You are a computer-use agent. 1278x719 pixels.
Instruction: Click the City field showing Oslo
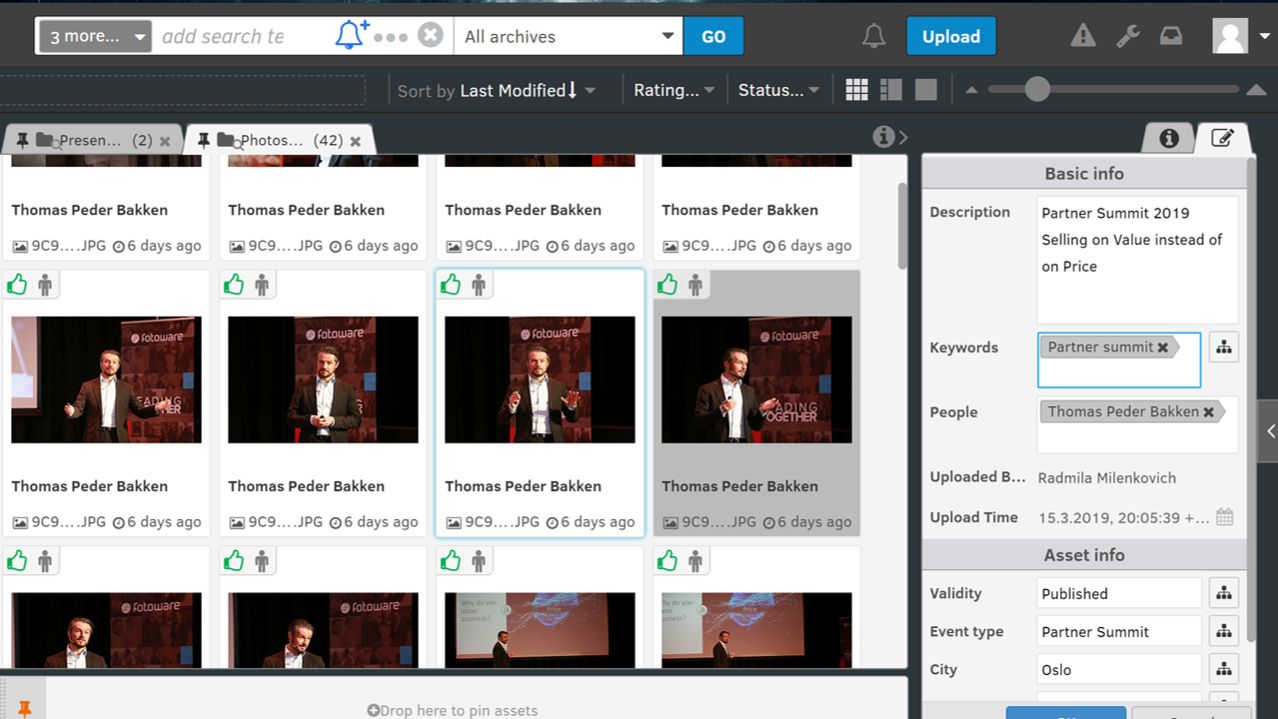[x=1119, y=669]
